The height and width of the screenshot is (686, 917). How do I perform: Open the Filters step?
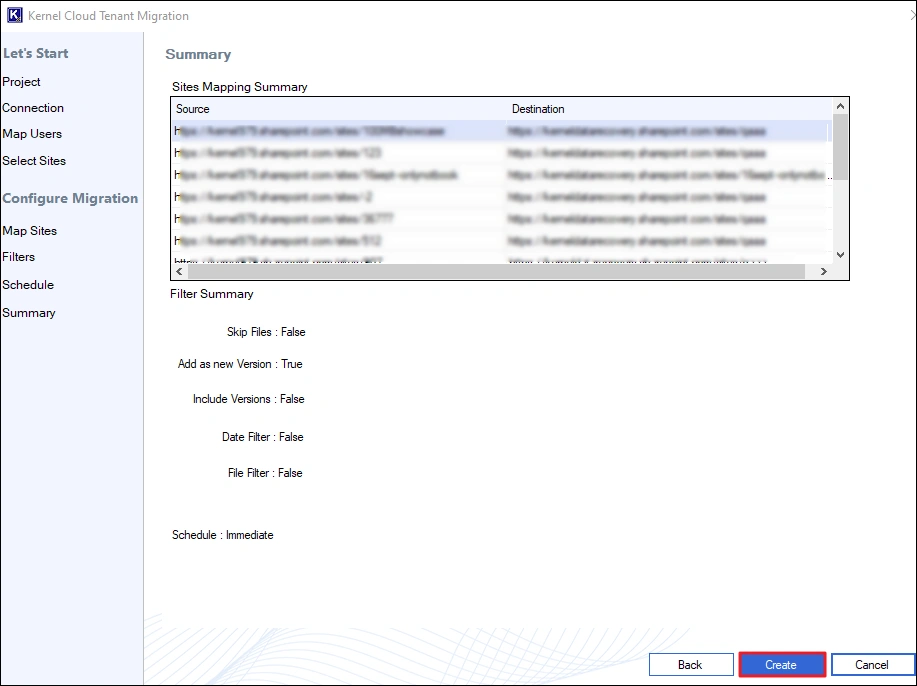coord(19,257)
